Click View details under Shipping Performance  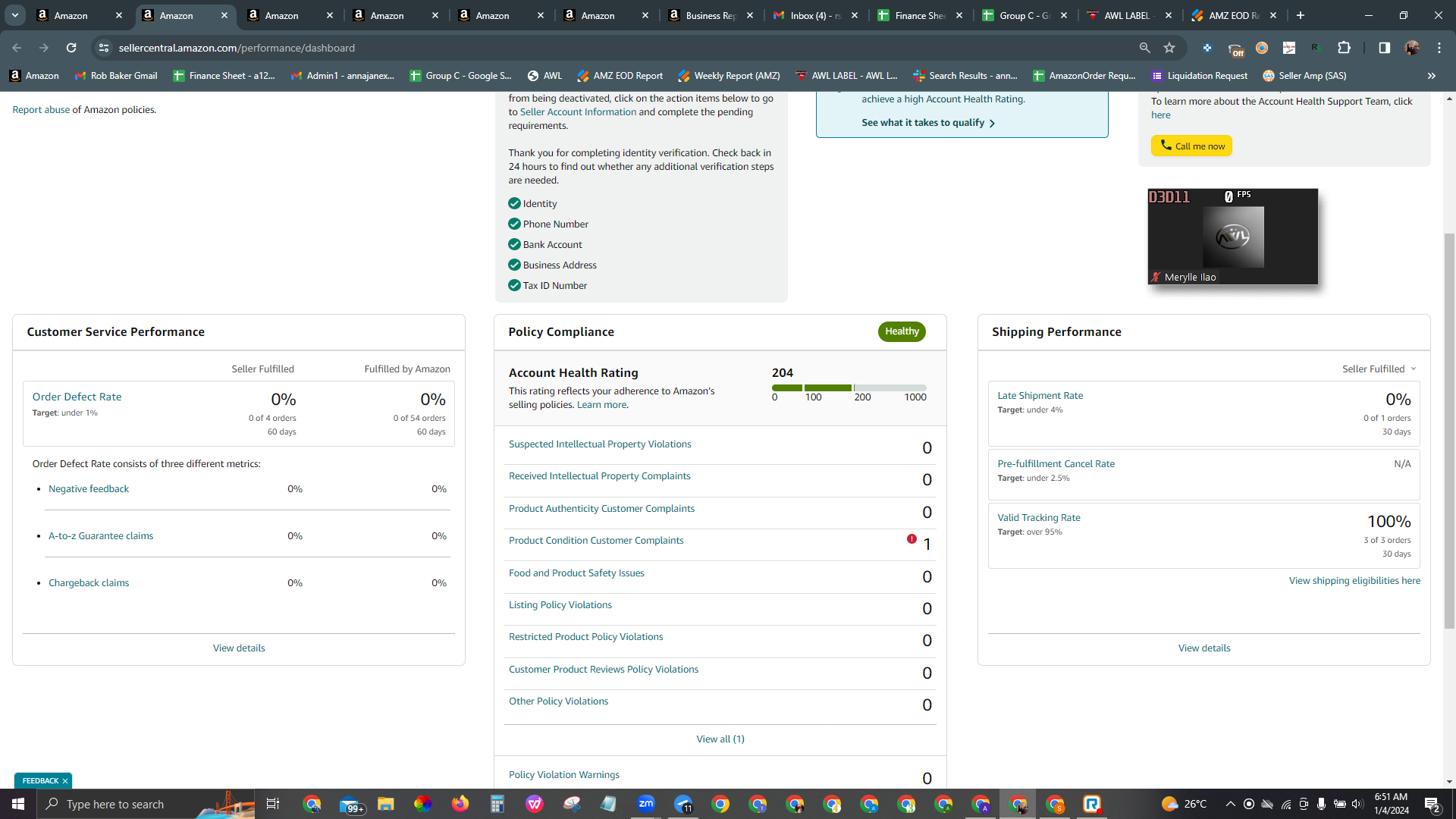(1204, 648)
